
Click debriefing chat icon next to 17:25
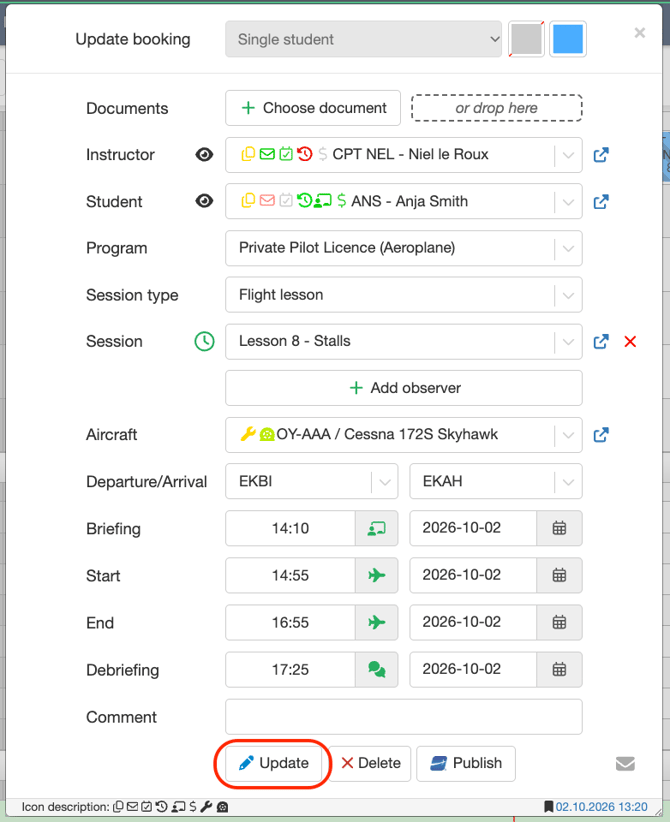(x=376, y=669)
